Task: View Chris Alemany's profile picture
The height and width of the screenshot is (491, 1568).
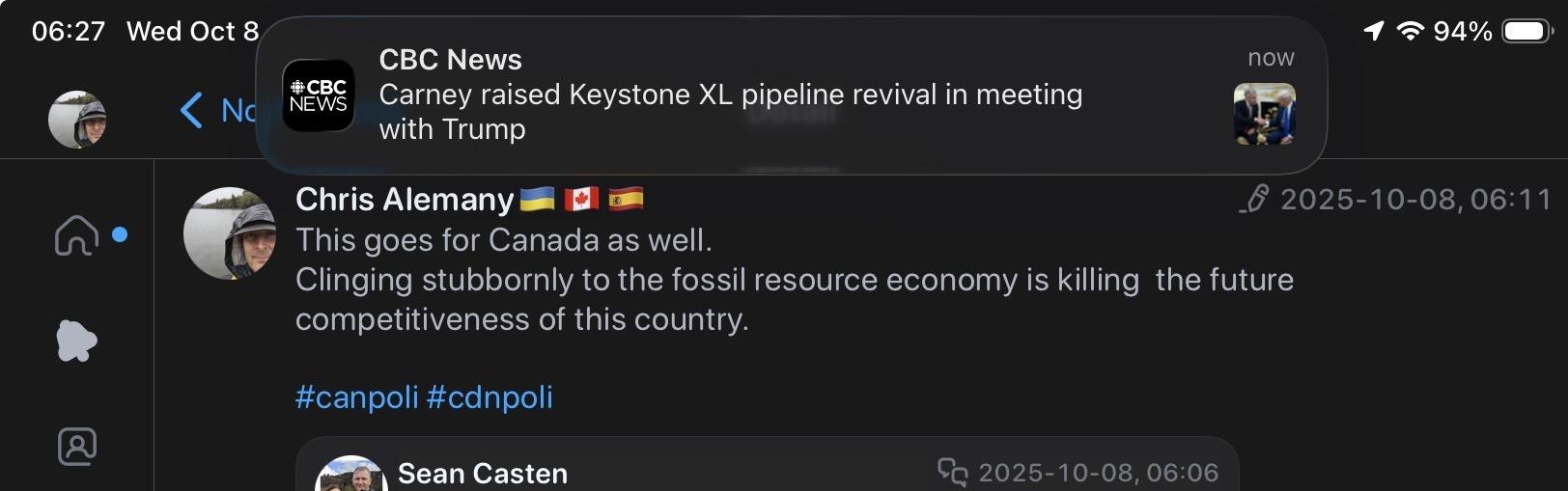Action: [230, 233]
